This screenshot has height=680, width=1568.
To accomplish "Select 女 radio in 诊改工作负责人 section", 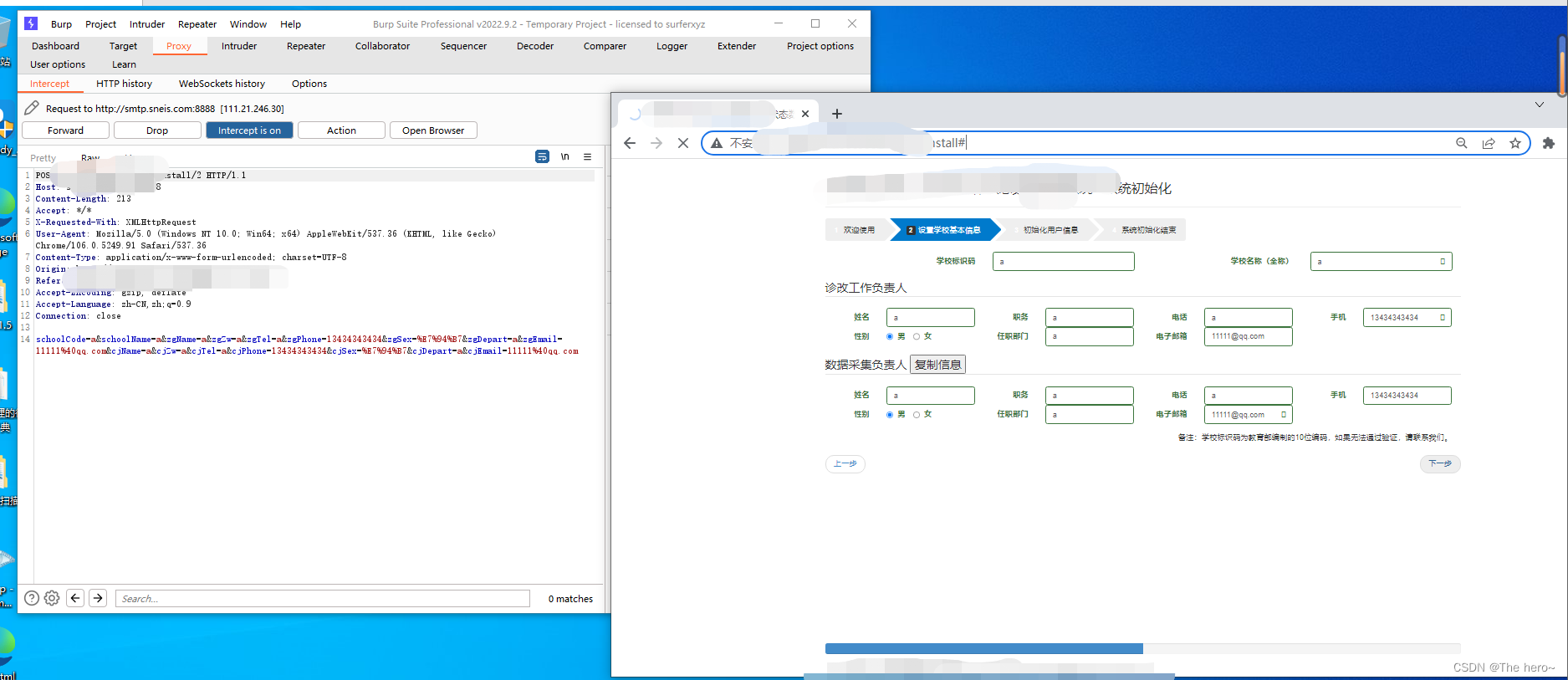I will tap(917, 336).
